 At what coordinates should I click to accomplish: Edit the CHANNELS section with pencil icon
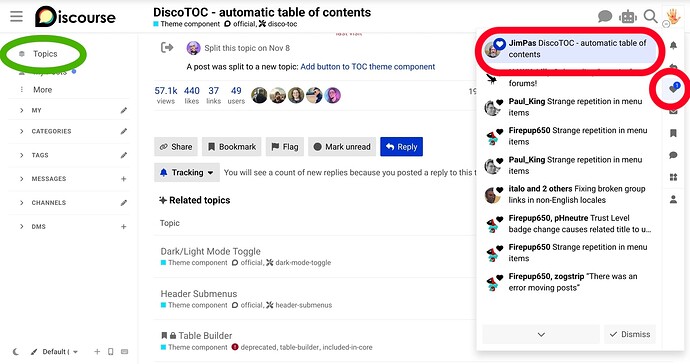124,202
